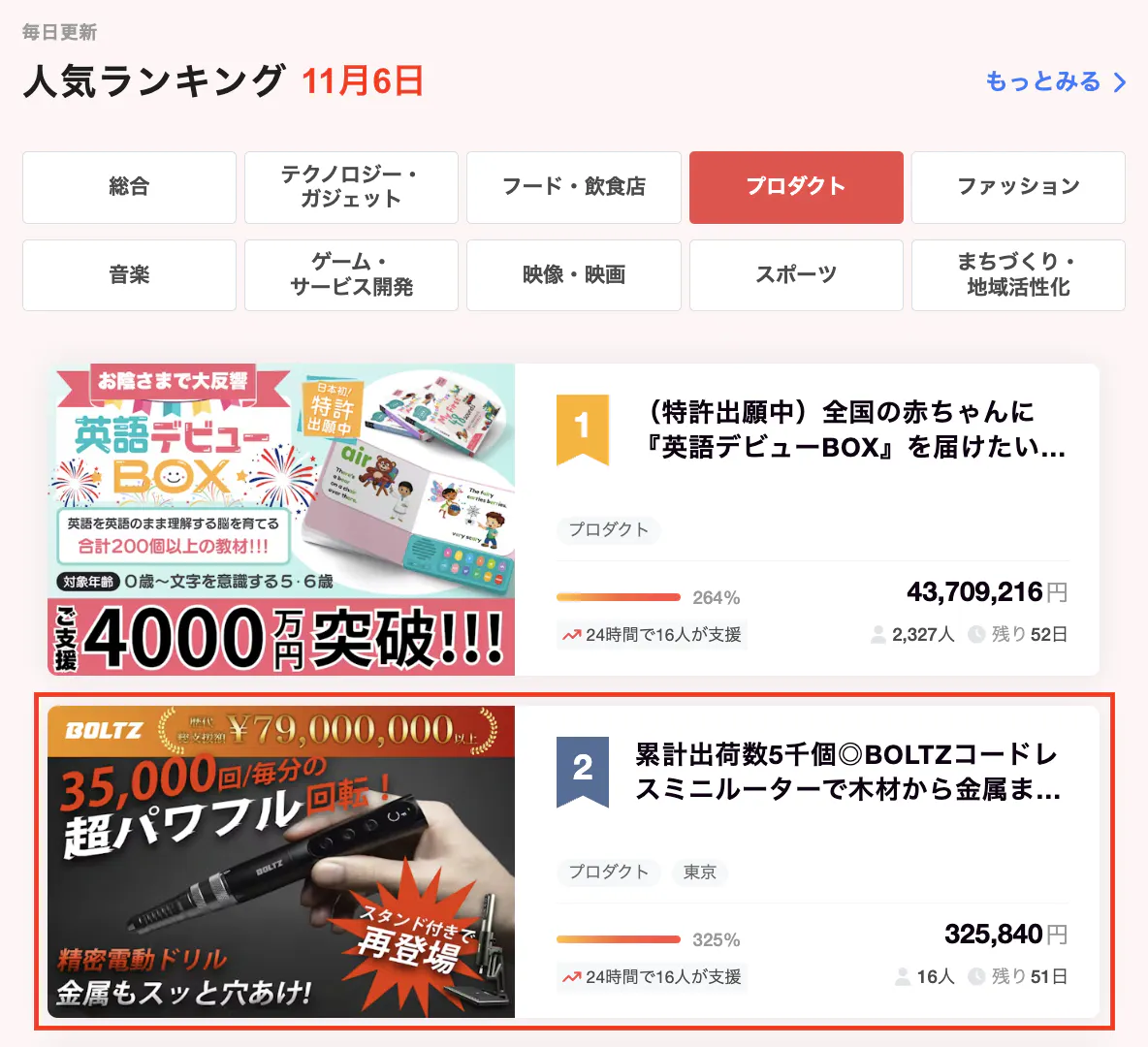Open the もっとみる link

tap(1043, 81)
